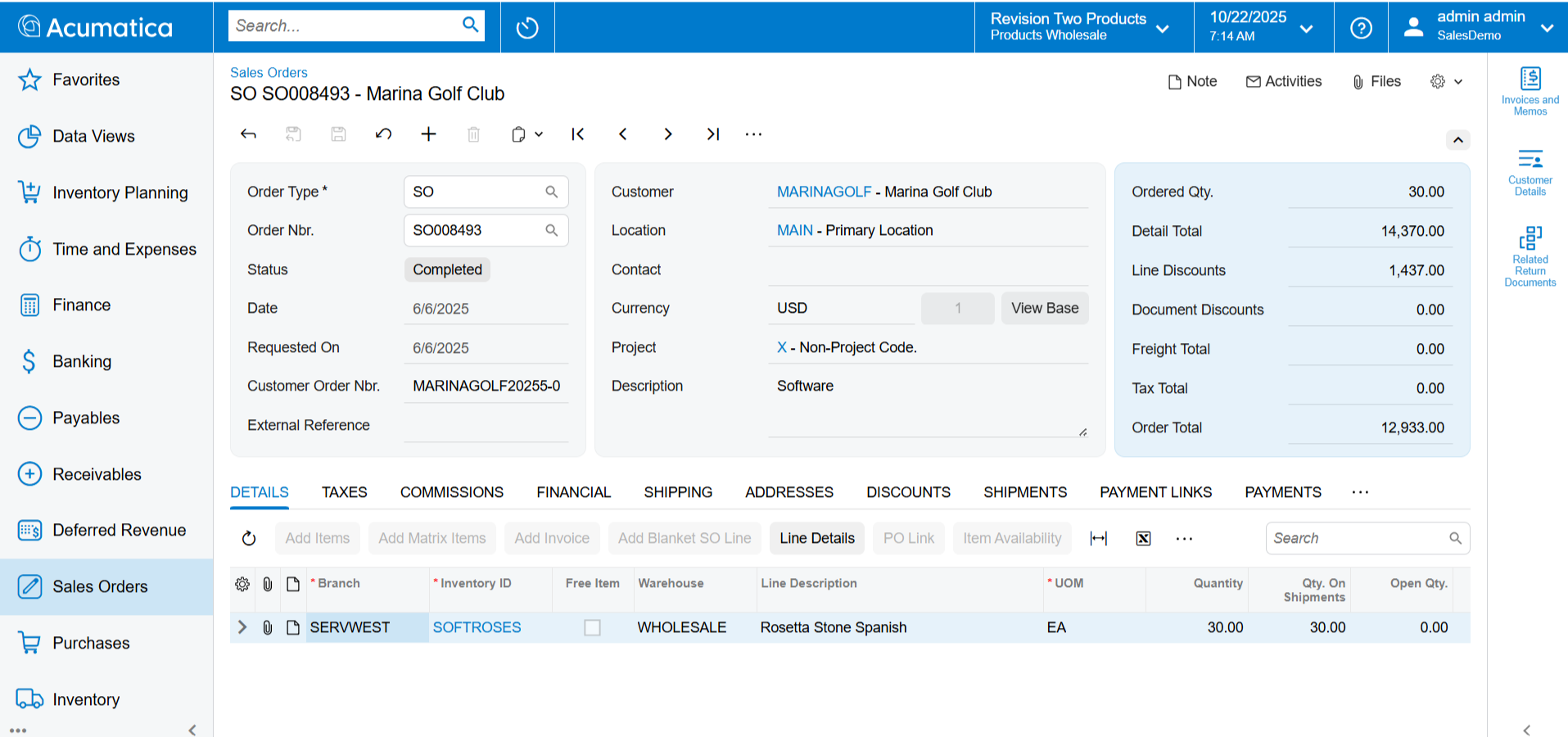Open the MARINAGOLF customer link
1568x737 pixels.
click(824, 192)
